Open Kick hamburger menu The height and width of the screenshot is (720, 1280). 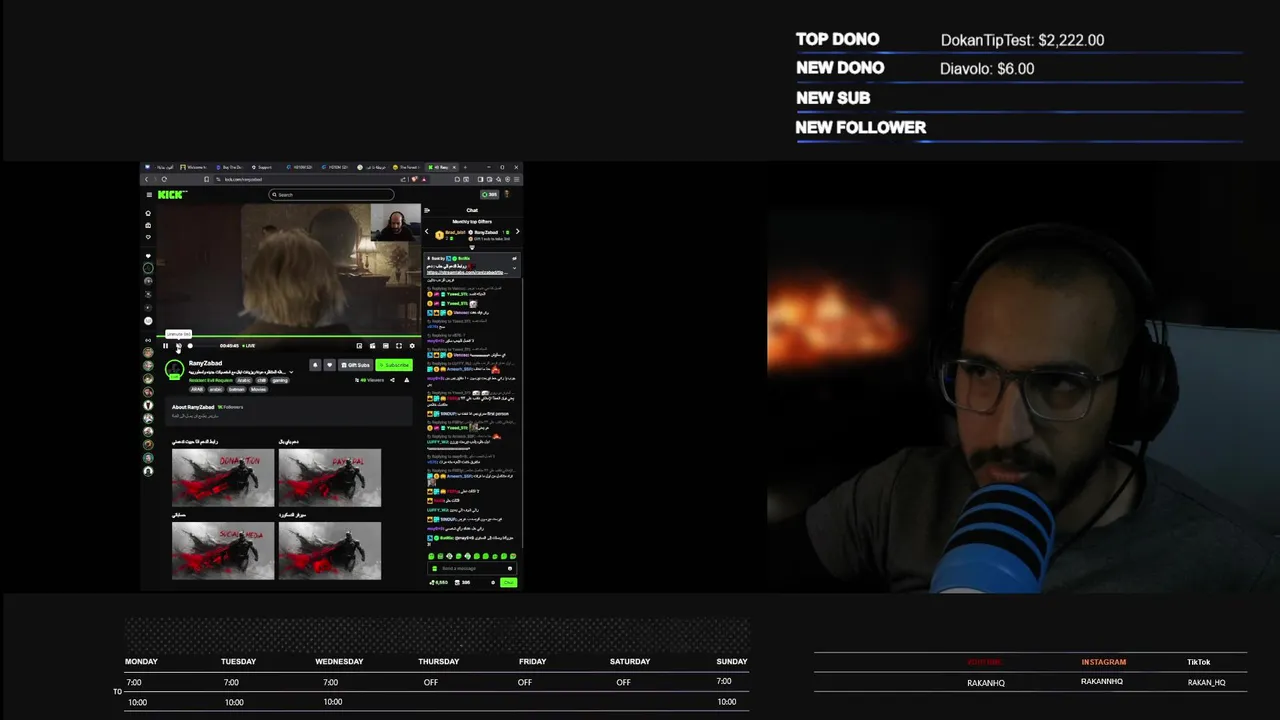click(149, 195)
